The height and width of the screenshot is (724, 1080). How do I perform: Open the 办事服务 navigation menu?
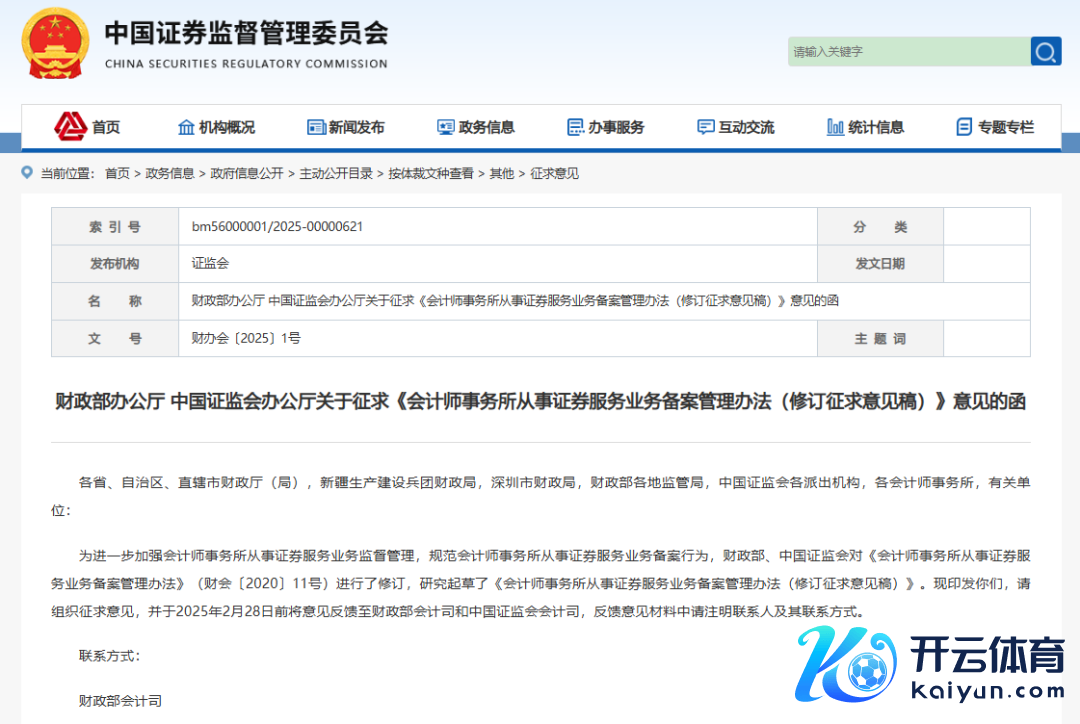coord(616,127)
